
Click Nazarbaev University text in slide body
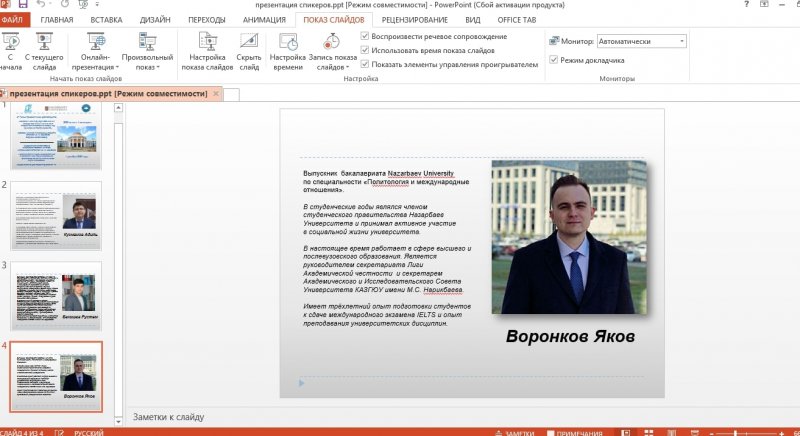coord(420,173)
